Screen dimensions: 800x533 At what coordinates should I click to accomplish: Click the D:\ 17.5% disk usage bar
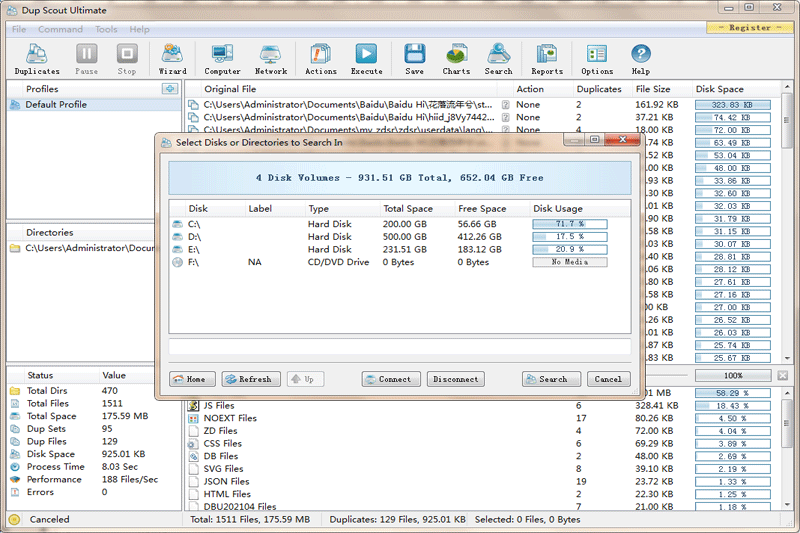click(570, 237)
